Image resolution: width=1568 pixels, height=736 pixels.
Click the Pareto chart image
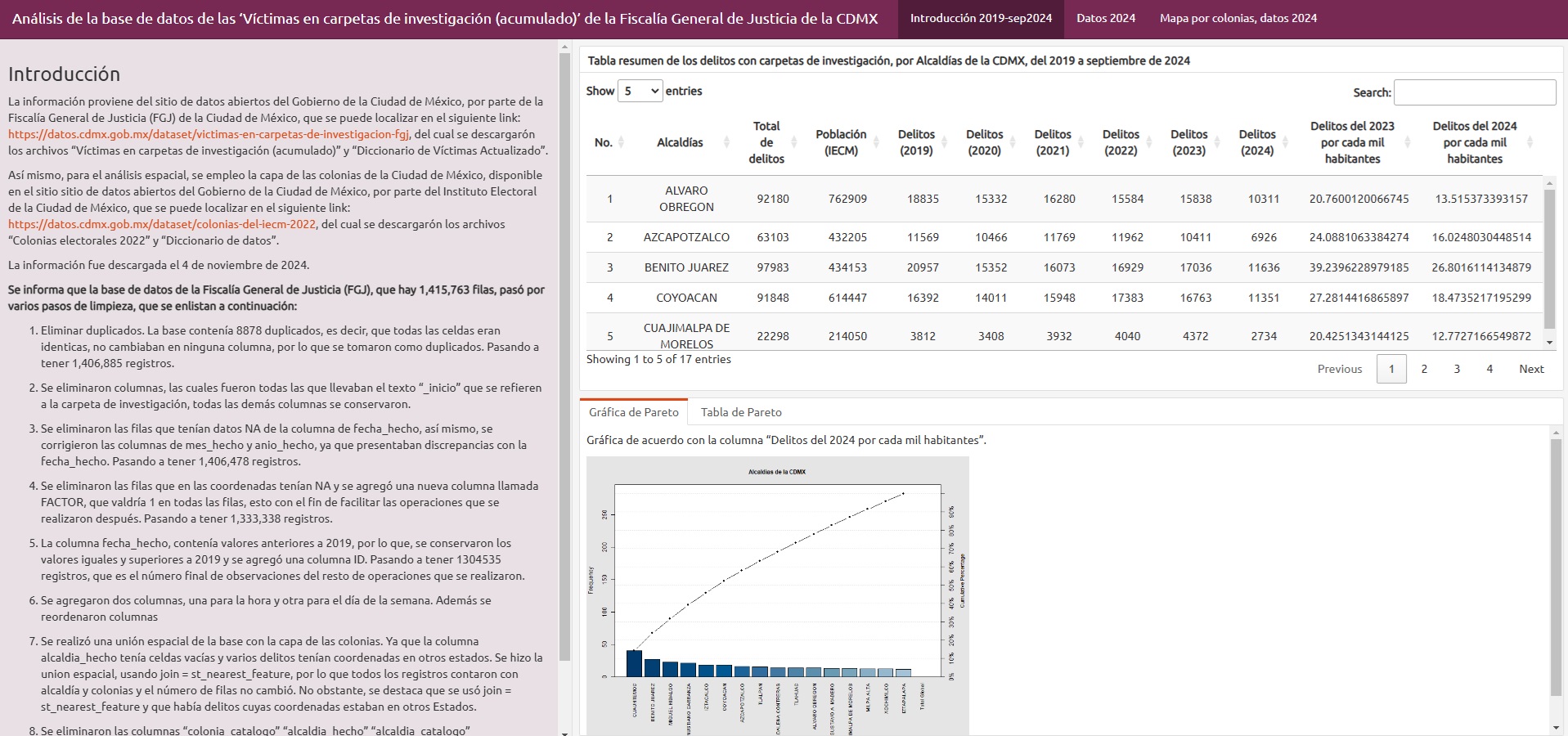[777, 595]
